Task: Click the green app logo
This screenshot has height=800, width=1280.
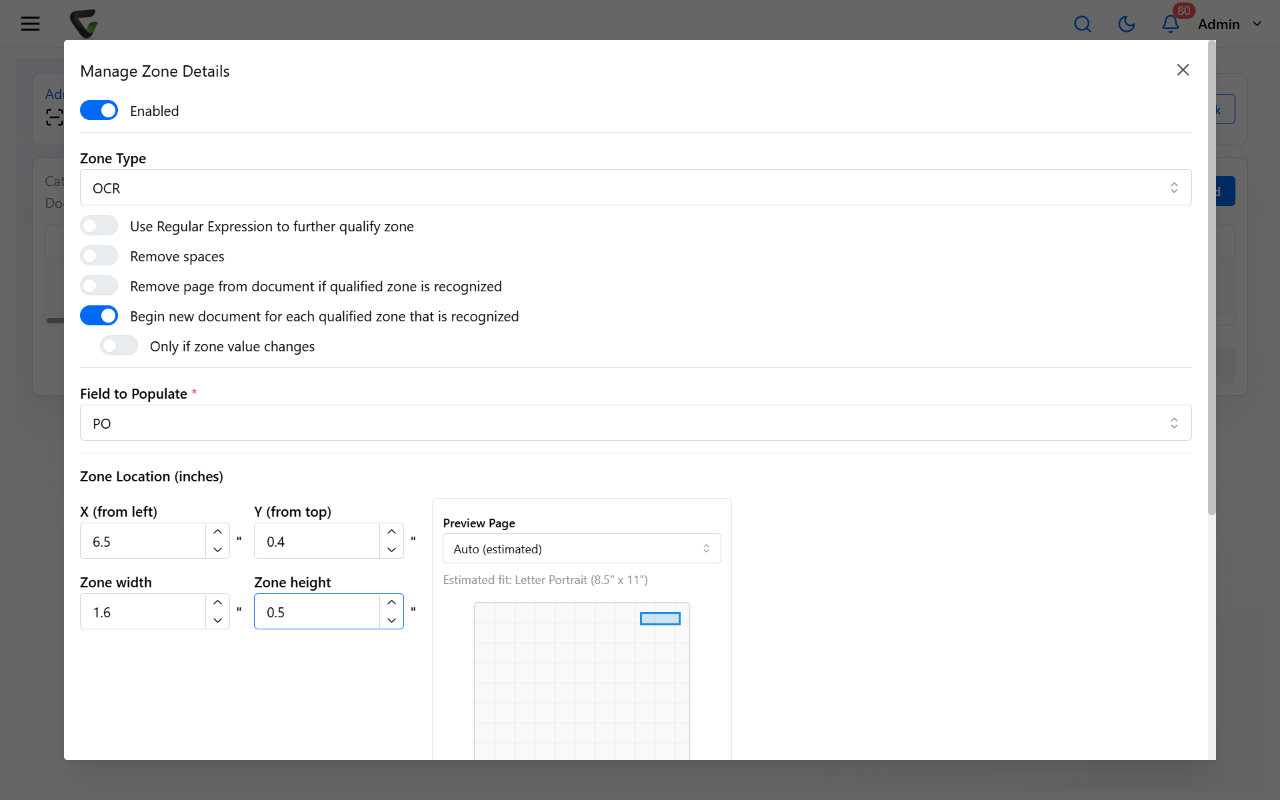Action: coord(84,24)
